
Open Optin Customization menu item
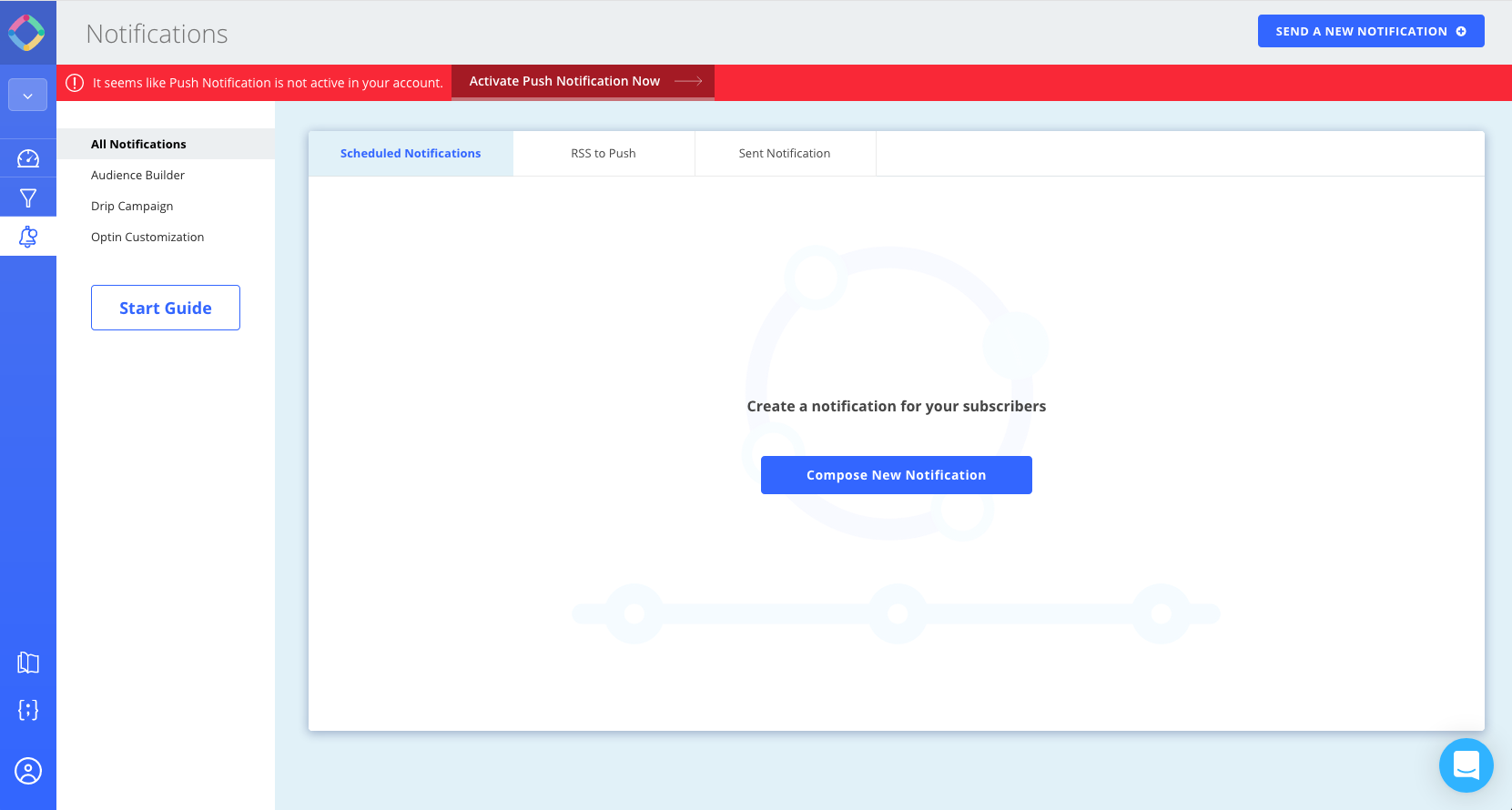click(x=147, y=237)
